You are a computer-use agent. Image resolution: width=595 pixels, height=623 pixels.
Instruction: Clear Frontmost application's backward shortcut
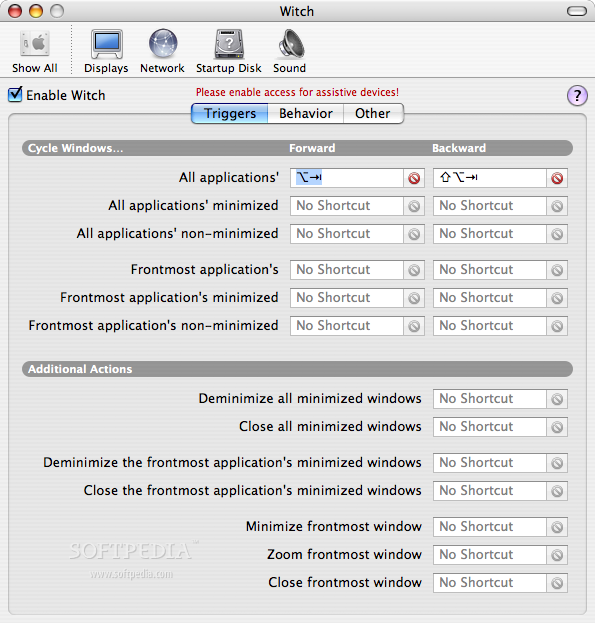(x=557, y=270)
